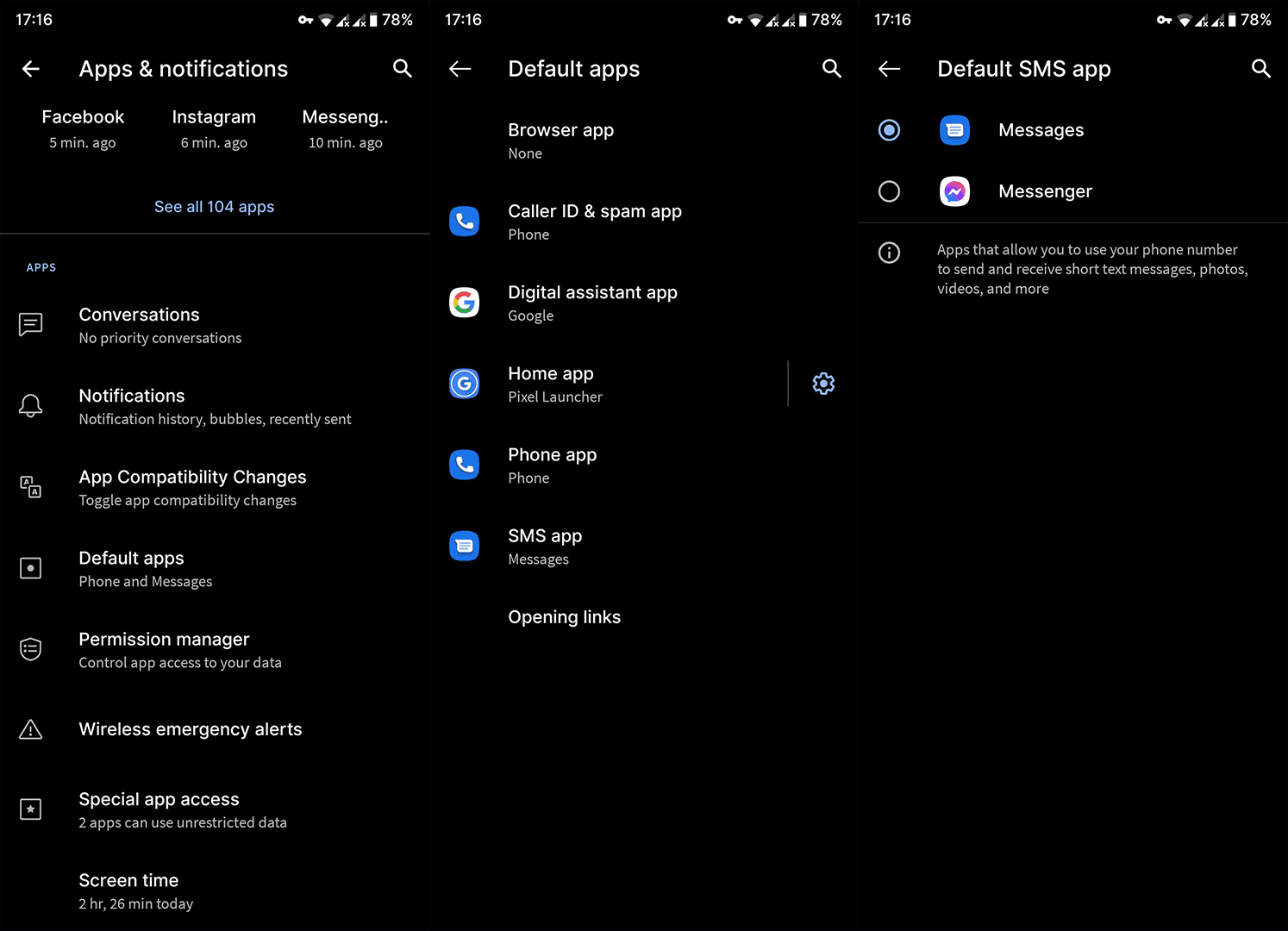
Task: Tap the Messenger app icon in SMS list
Action: pyautogui.click(x=954, y=191)
